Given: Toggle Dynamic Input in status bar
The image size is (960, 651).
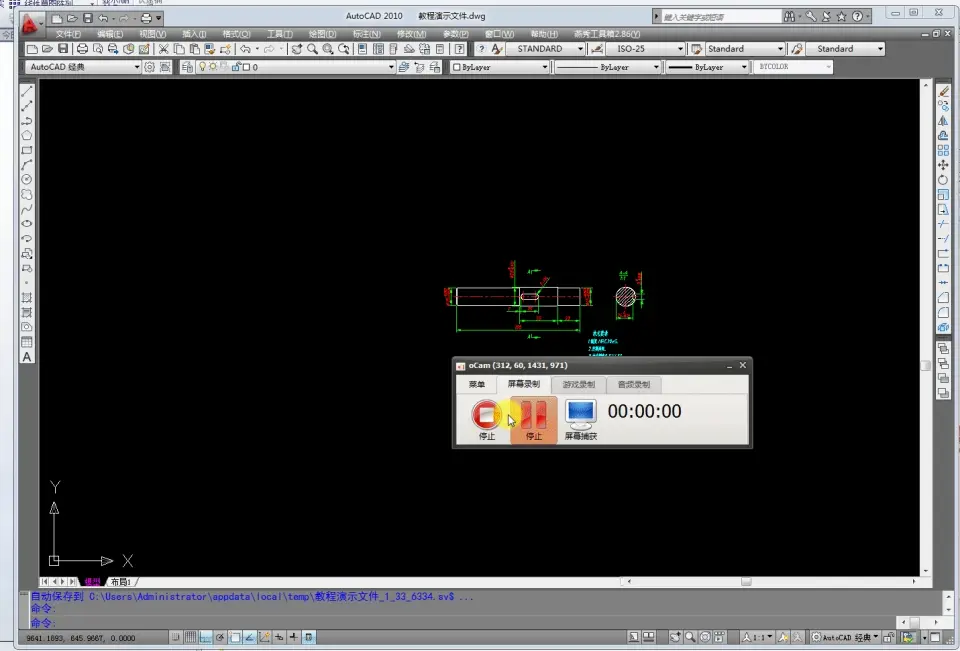Looking at the screenshot, I should coord(279,638).
